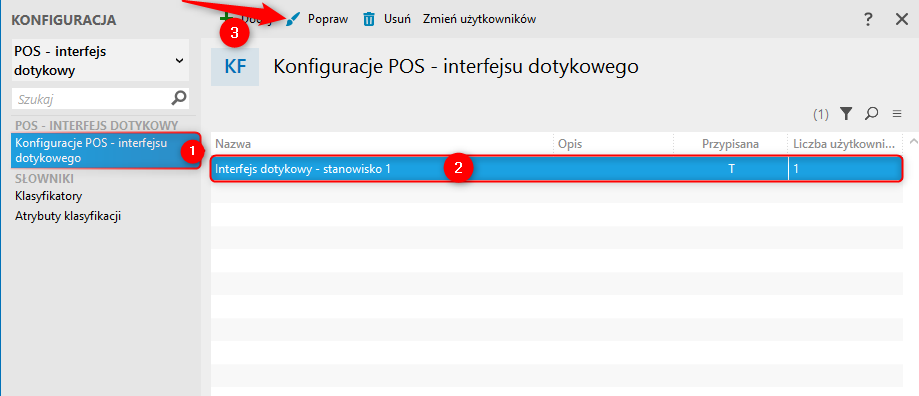Viewport: 919px width, 396px height.
Task: Click the magnifier search icon above table
Action: pos(872,114)
